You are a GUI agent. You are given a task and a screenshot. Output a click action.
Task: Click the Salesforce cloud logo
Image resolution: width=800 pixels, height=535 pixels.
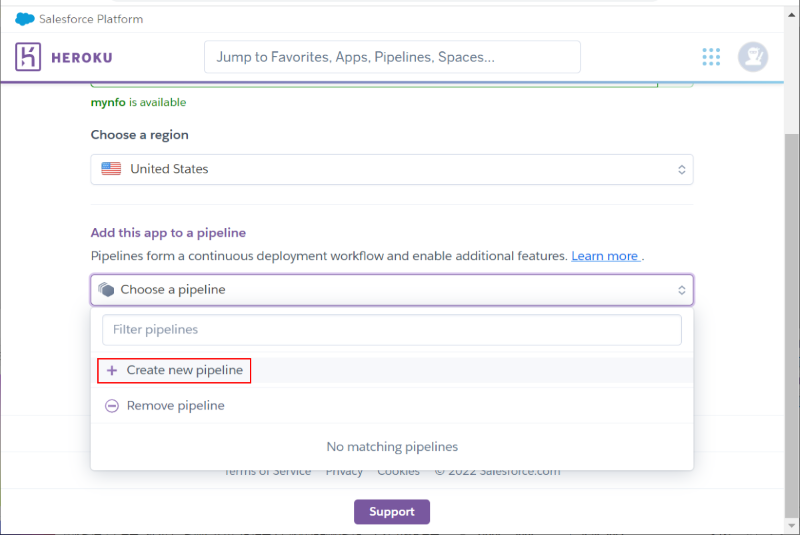[24, 19]
